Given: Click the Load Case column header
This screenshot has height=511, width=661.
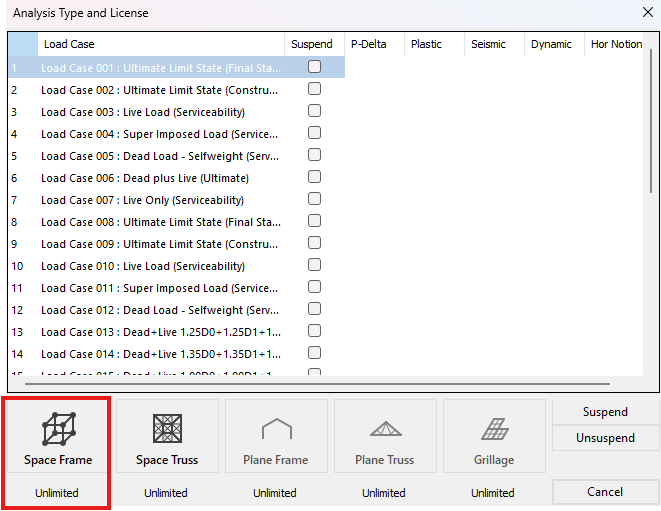Looking at the screenshot, I should pos(161,44).
